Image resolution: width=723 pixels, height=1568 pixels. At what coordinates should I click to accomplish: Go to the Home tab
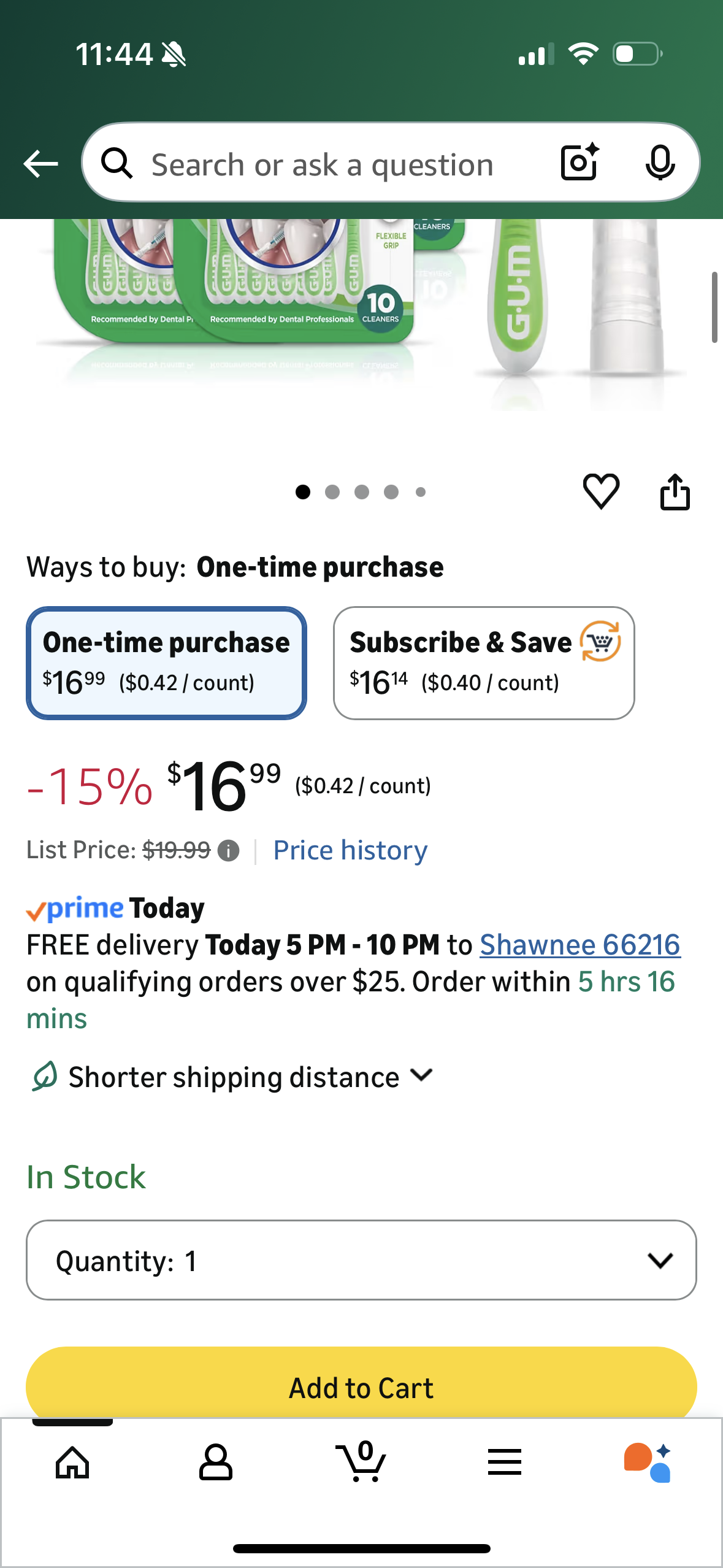pyautogui.click(x=72, y=1462)
